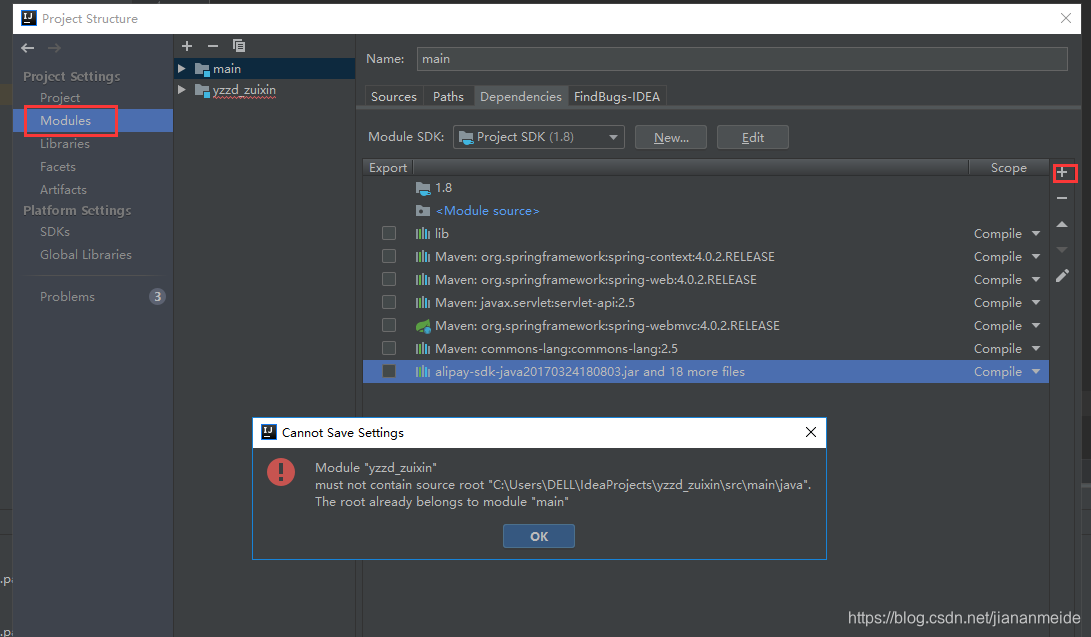Expand the yzzd_zuixin module tree
Viewport: 1091px width, 637px height.
click(x=182, y=90)
